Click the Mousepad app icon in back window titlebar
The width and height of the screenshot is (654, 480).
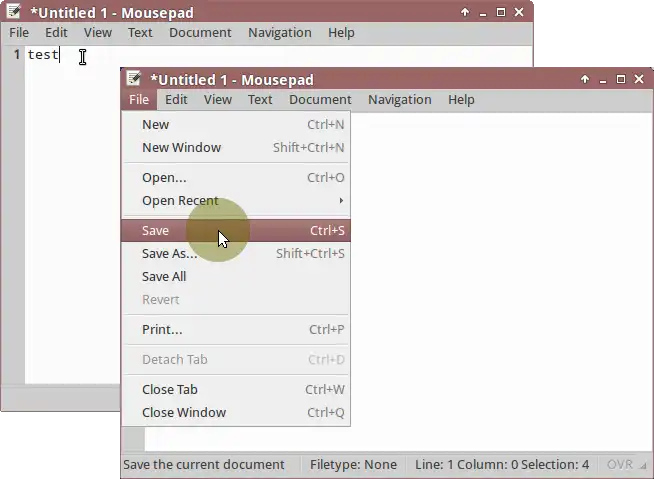click(x=13, y=12)
